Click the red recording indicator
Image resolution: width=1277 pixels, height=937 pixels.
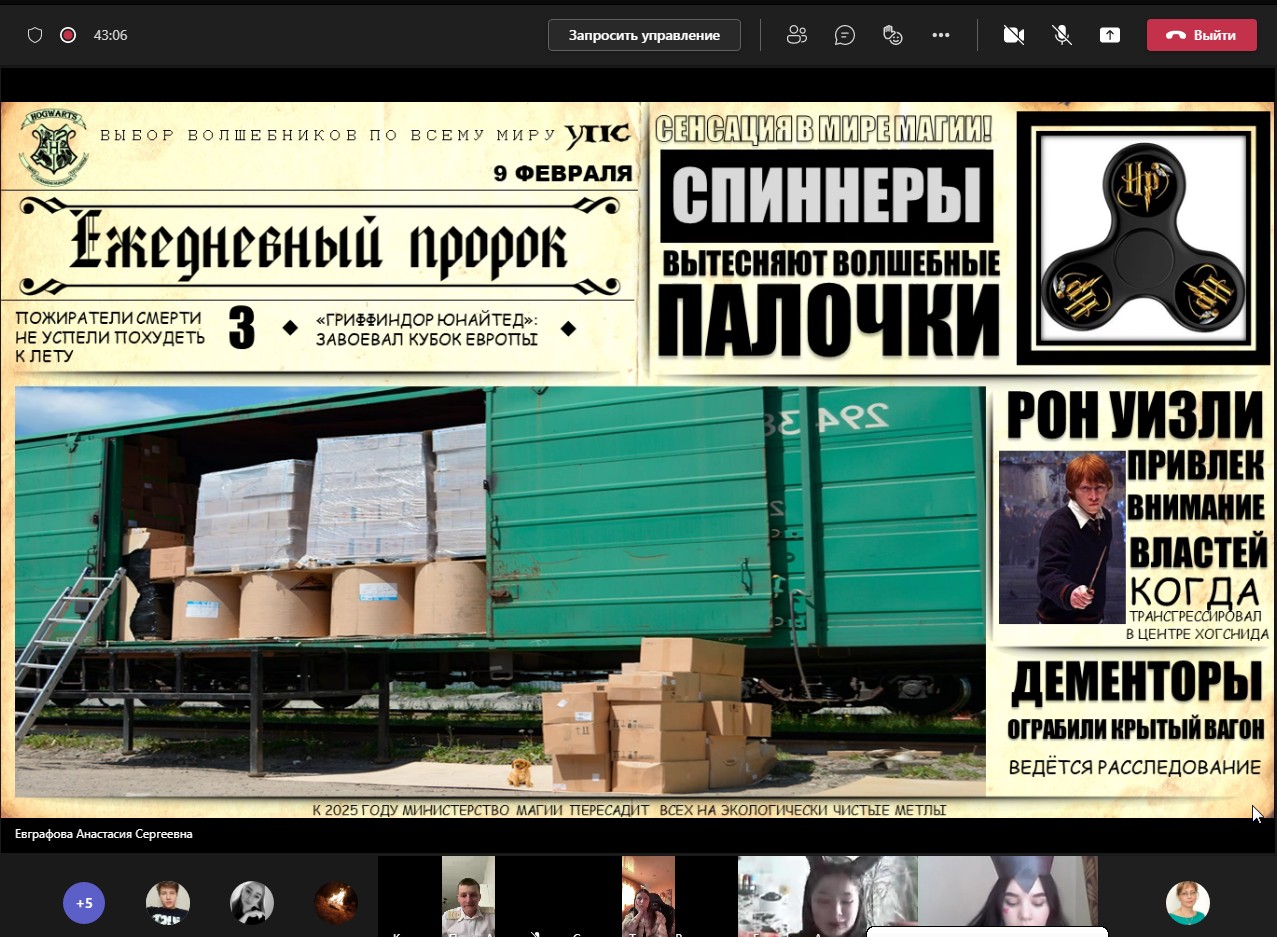tap(68, 35)
